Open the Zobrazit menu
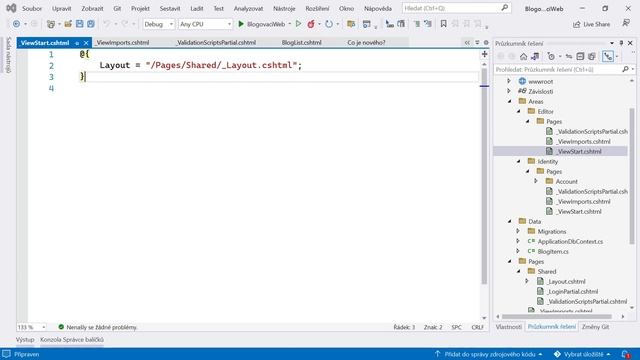The width and height of the screenshot is (640, 360). 92,8
